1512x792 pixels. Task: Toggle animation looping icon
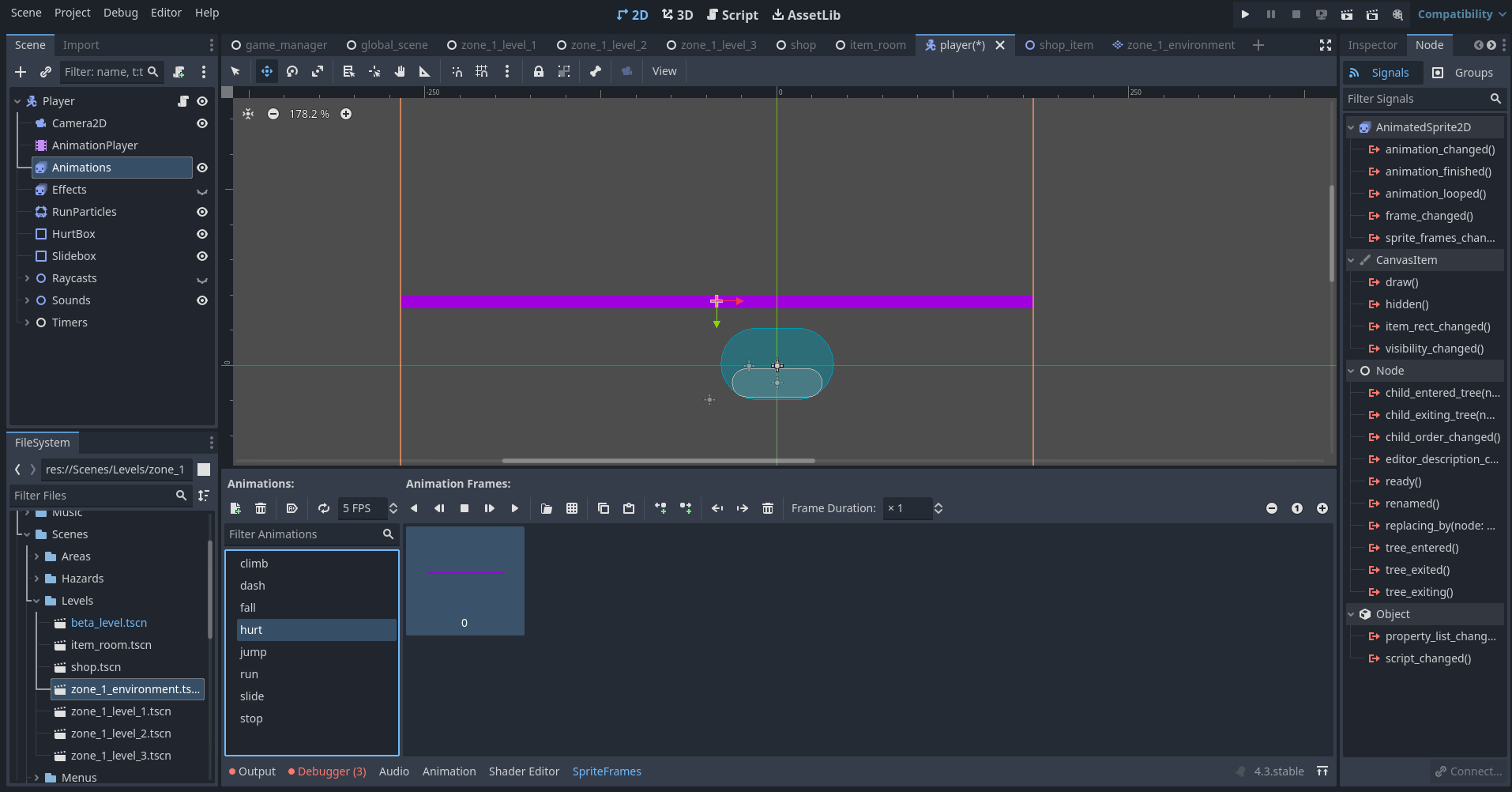point(324,508)
